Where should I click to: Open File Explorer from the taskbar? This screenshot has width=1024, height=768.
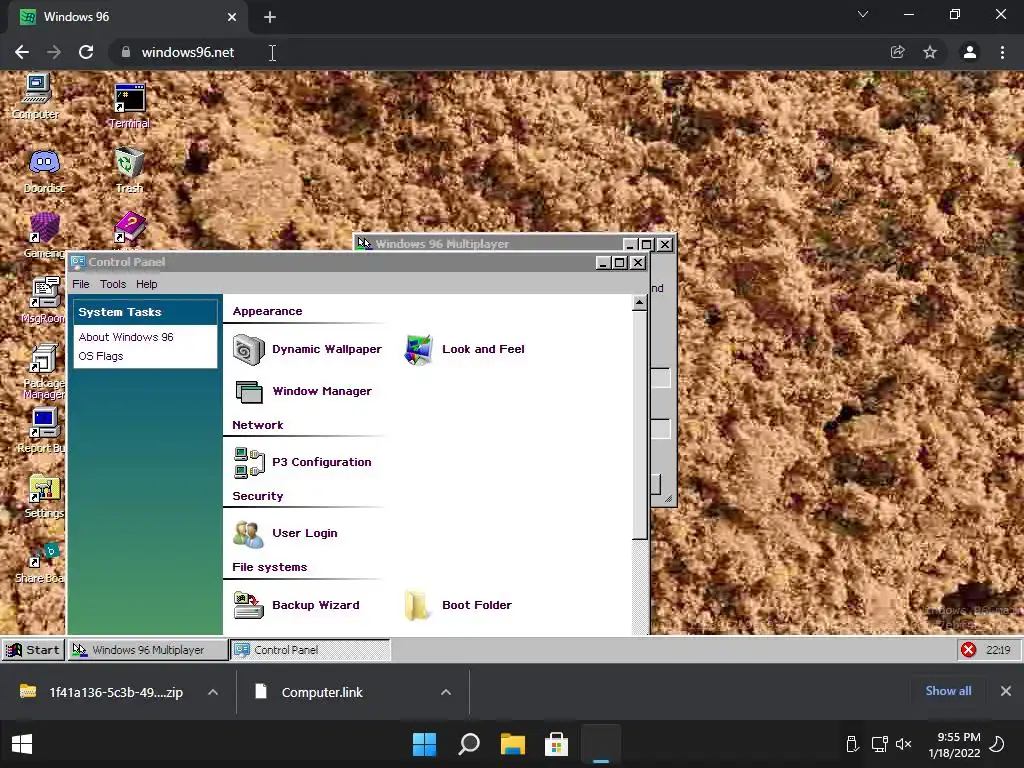coord(513,744)
